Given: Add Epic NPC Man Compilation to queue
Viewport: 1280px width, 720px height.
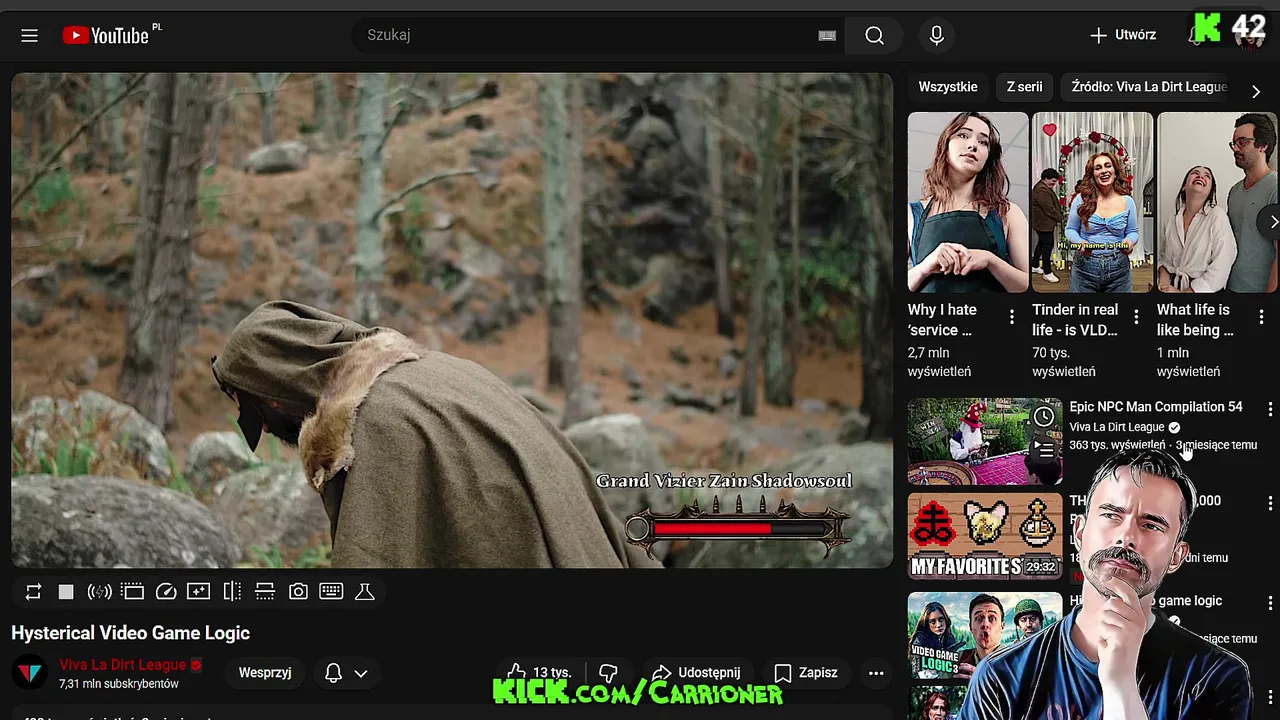Looking at the screenshot, I should click(1044, 449).
